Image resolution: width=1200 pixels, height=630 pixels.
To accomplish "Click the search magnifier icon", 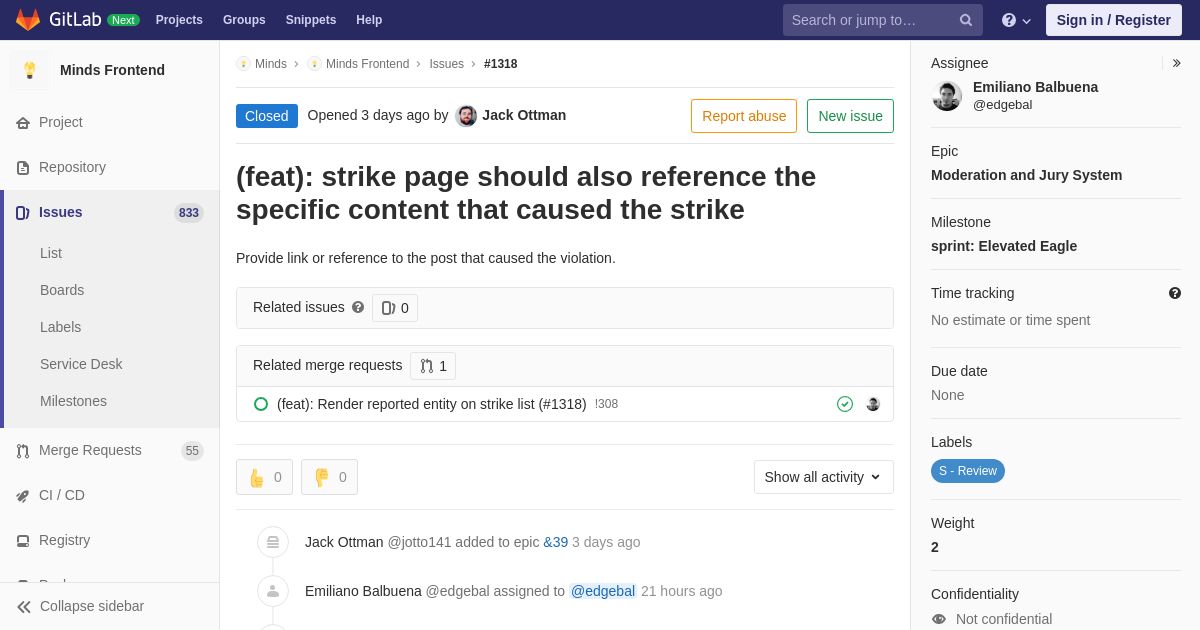I will (966, 20).
